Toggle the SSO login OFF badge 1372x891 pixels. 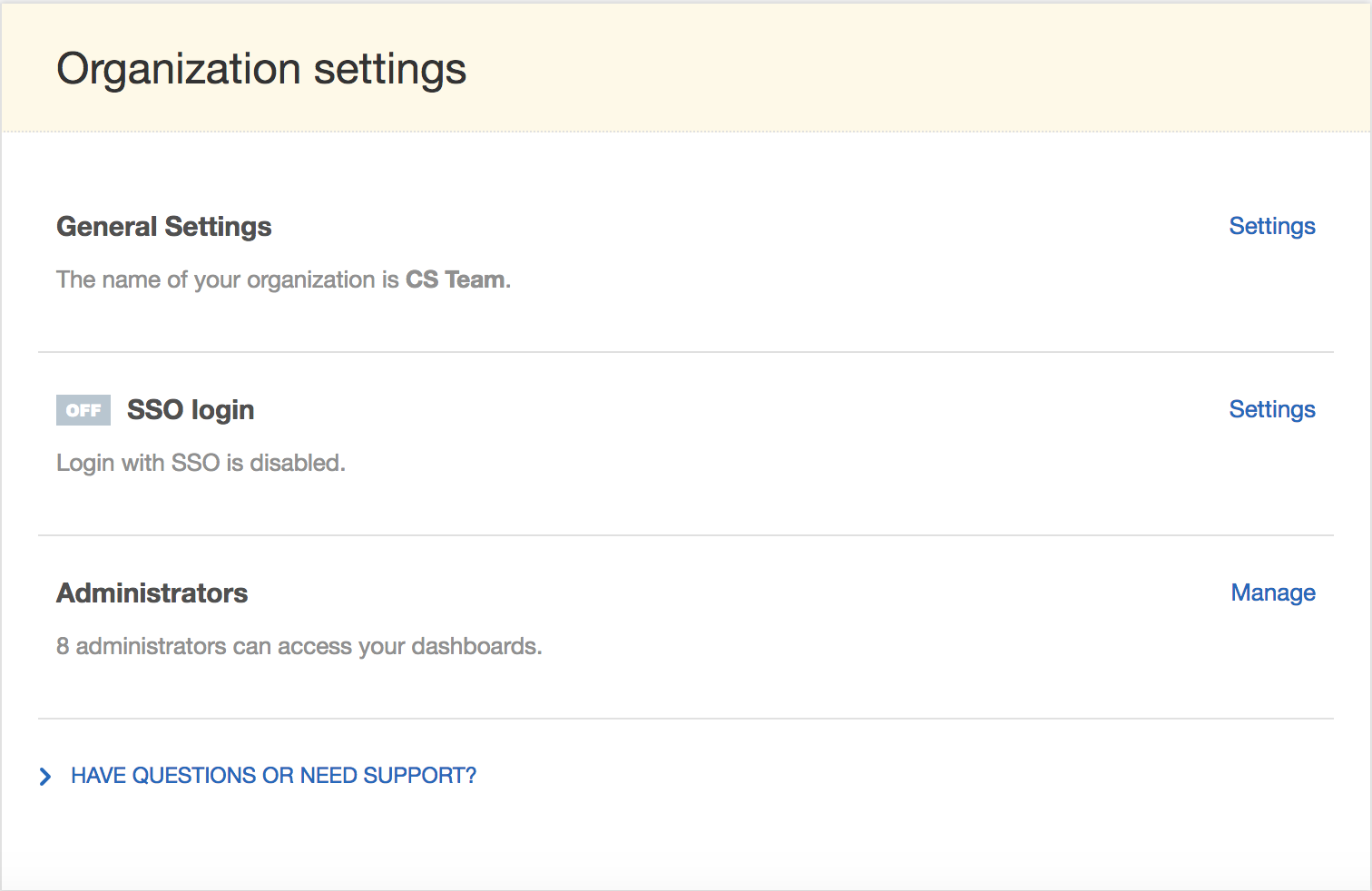(83, 410)
